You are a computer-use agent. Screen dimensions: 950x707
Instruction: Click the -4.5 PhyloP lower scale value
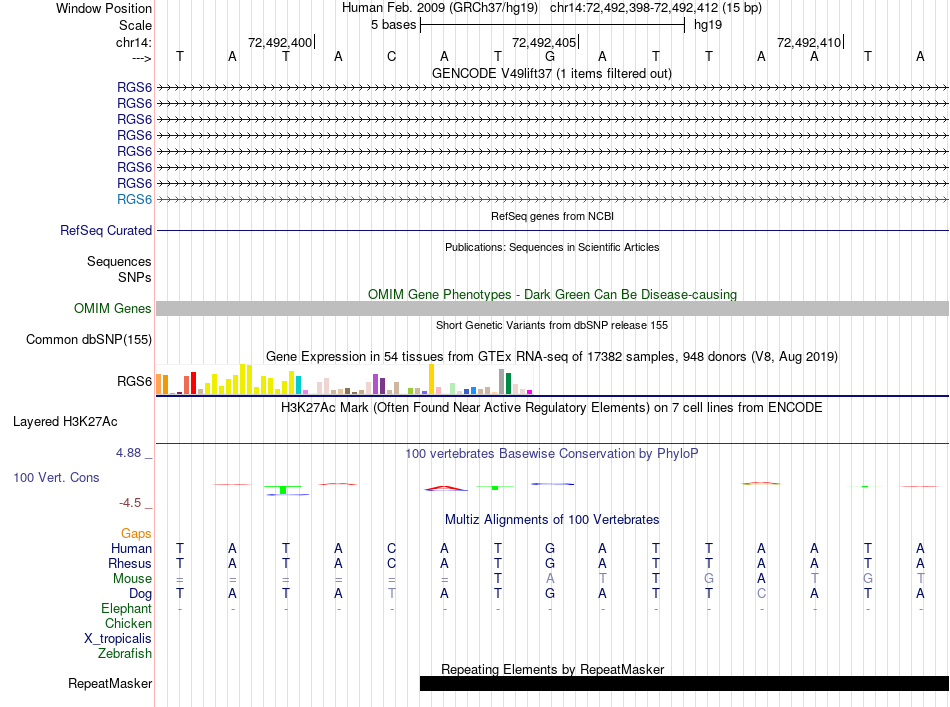[x=130, y=502]
